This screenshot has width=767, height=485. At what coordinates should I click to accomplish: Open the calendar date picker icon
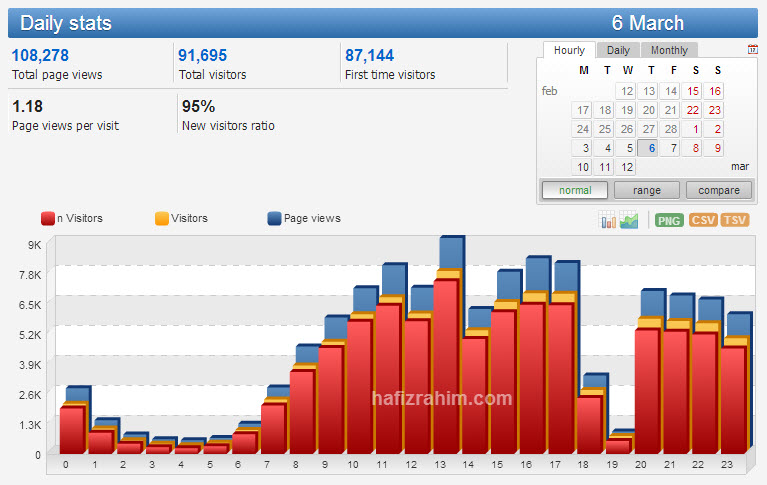pos(752,49)
